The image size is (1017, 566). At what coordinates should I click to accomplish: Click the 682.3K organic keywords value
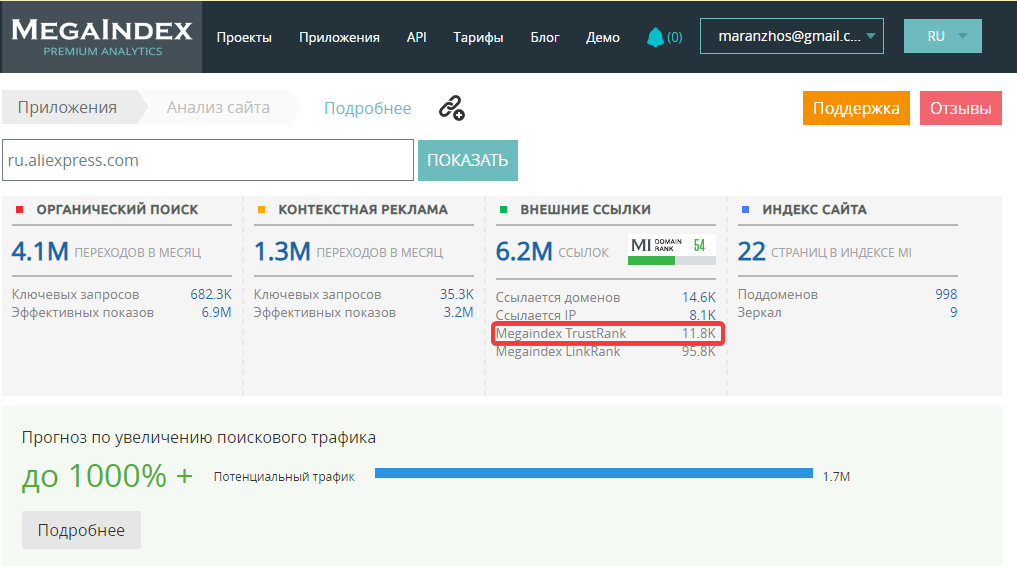pos(211,294)
